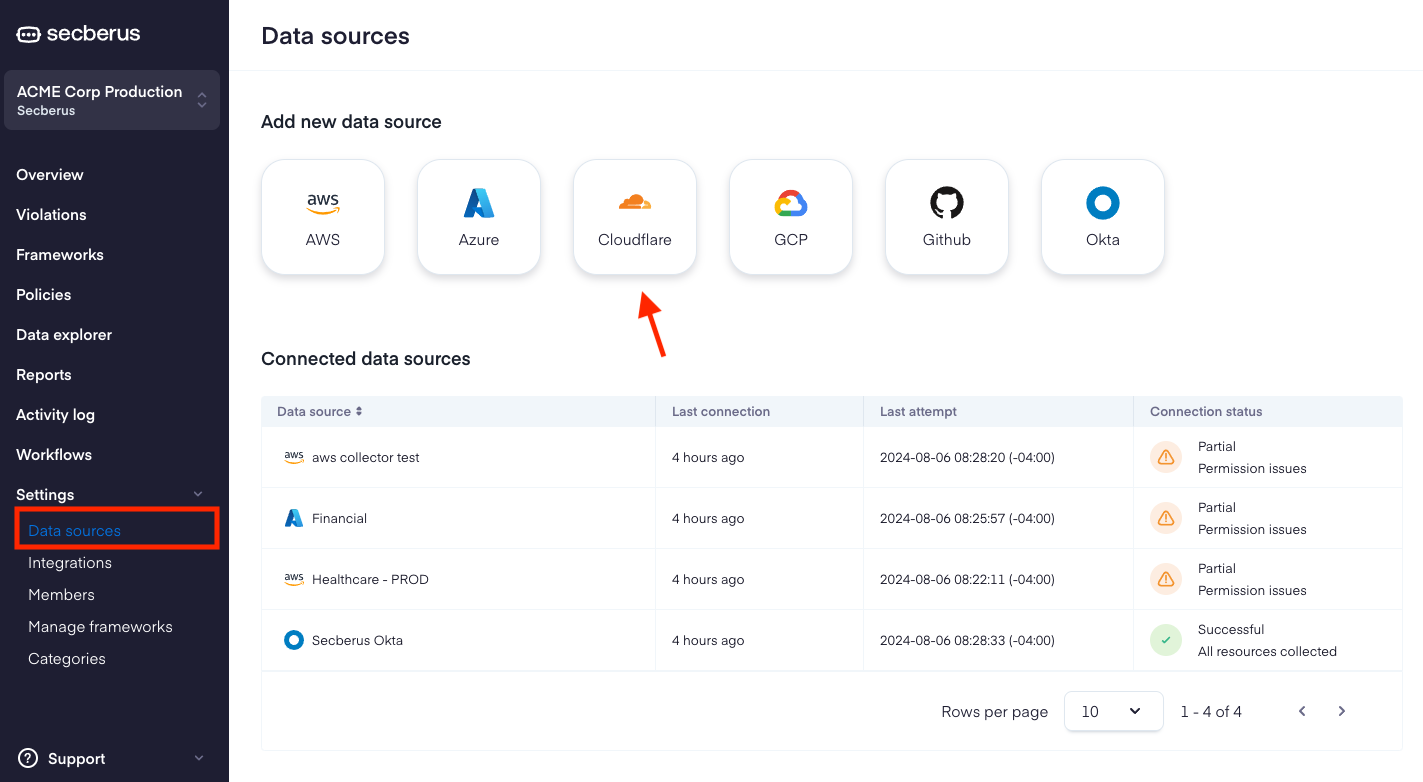The image size is (1423, 782).
Task: Add GCP data source card
Action: pos(791,216)
